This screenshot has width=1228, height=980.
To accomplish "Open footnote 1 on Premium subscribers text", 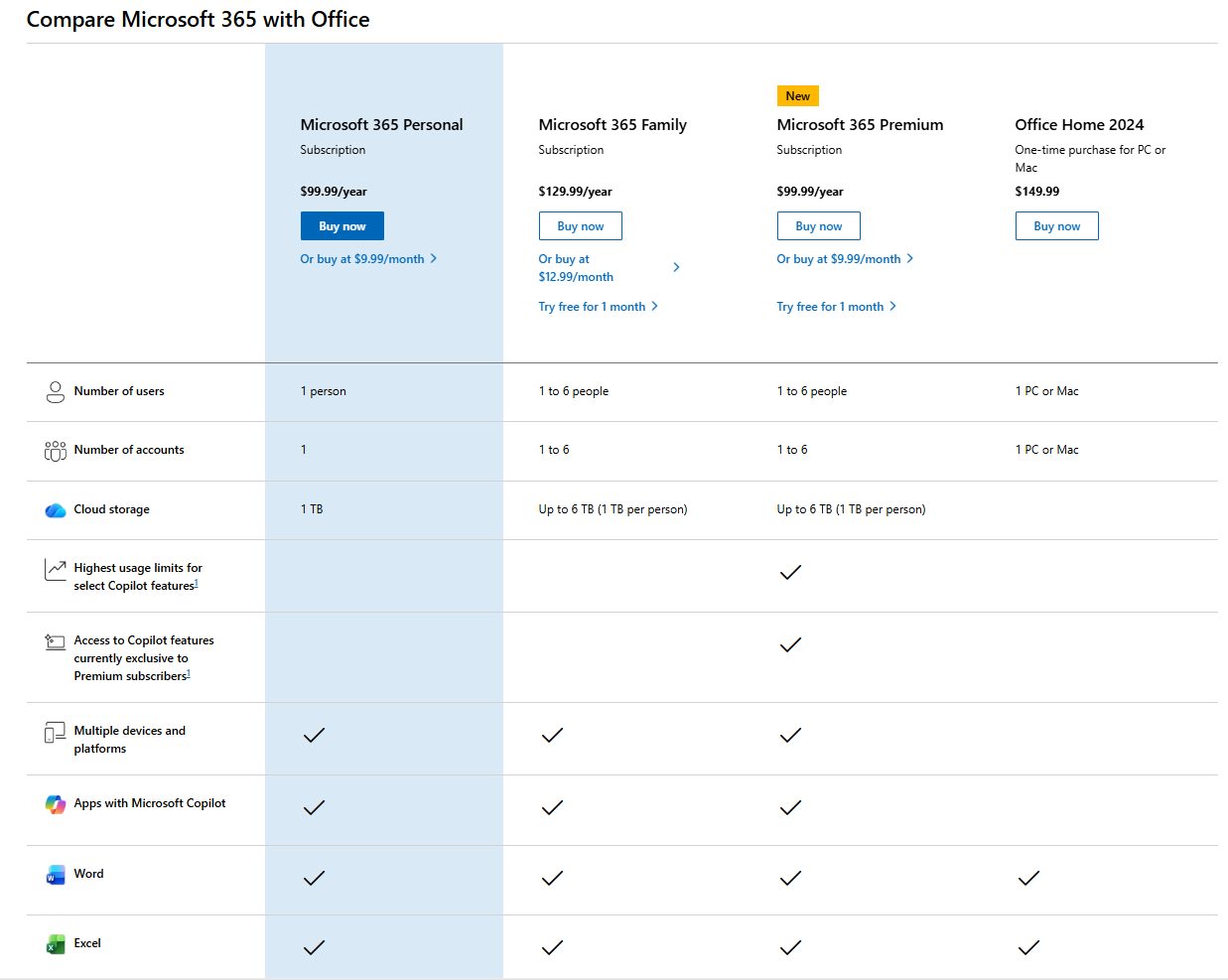I will tap(189, 674).
